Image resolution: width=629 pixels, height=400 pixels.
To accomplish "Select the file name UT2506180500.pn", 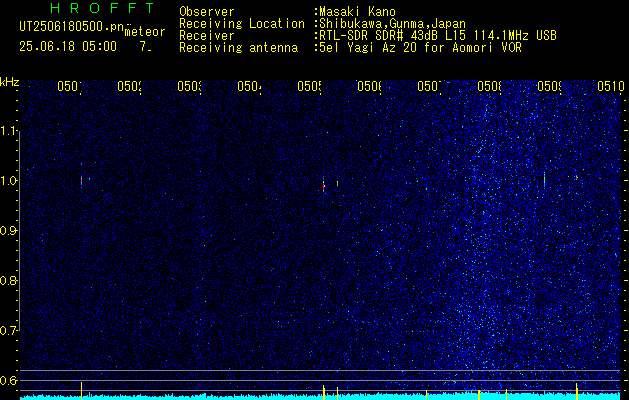I will tap(72, 27).
